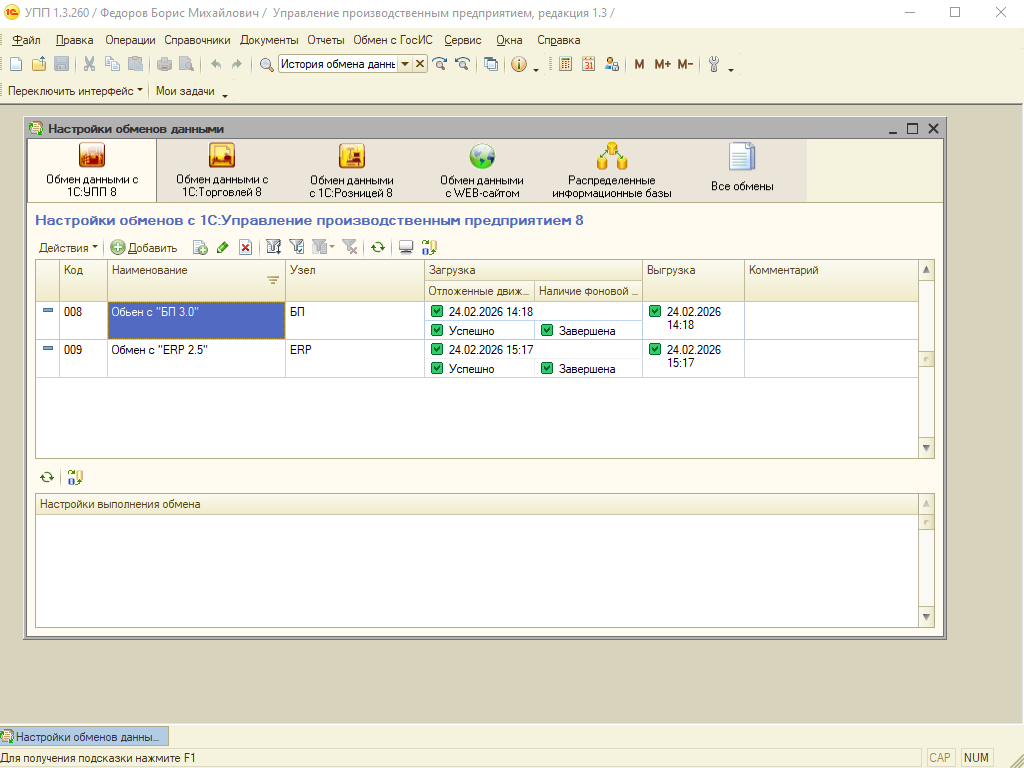1024x768 pixels.
Task: Click the green refresh icon in list toolbar
Action: (x=377, y=248)
